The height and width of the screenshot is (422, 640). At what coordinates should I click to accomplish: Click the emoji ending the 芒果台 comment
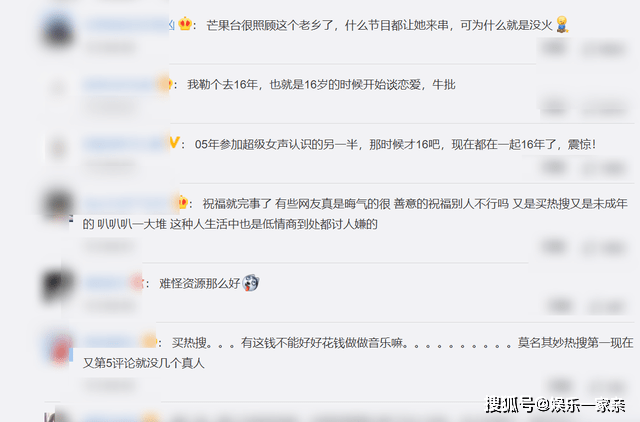[x=562, y=24]
